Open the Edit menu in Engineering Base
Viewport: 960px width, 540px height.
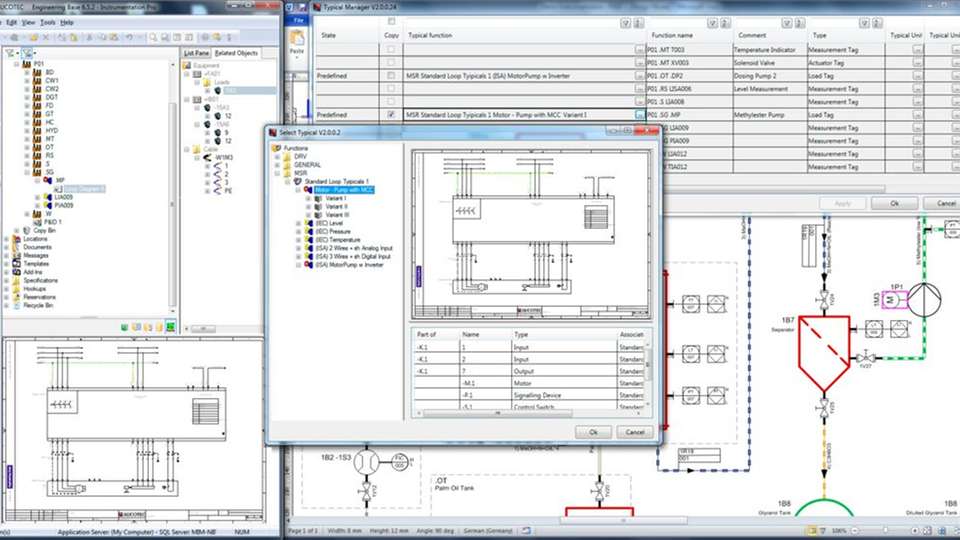[11, 23]
